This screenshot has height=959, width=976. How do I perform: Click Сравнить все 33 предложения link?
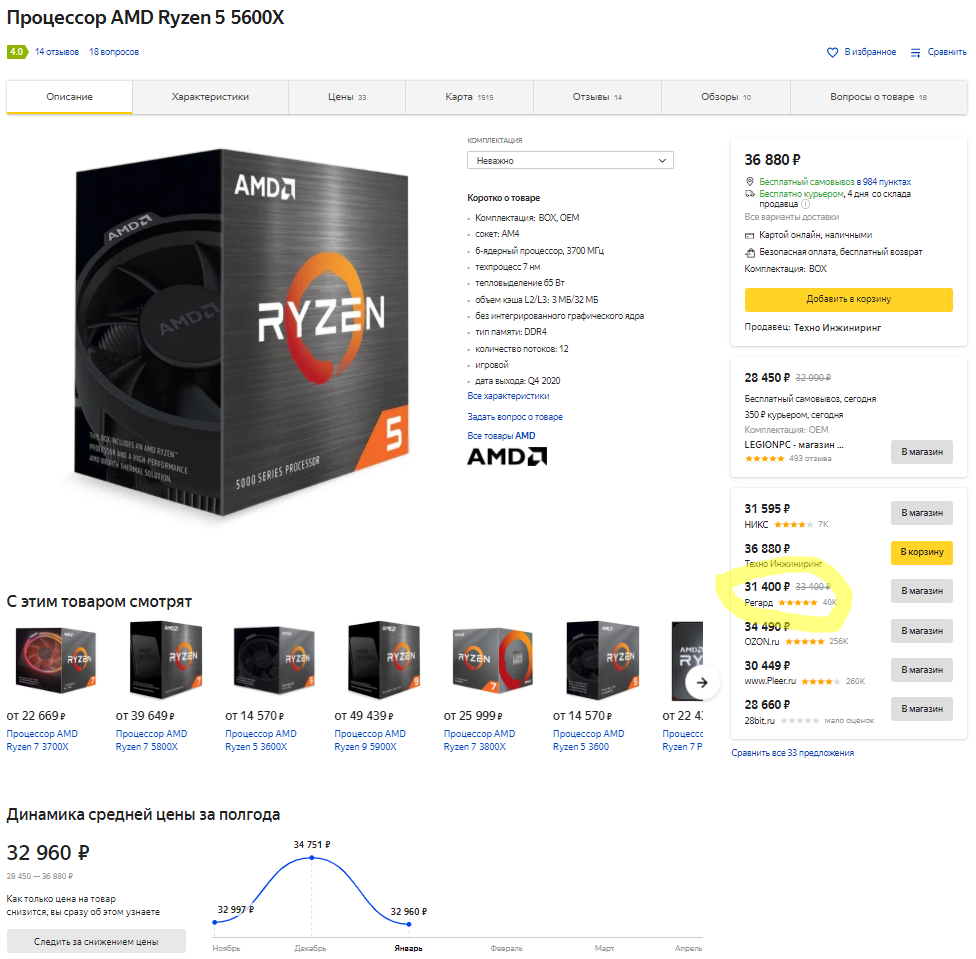tap(792, 753)
